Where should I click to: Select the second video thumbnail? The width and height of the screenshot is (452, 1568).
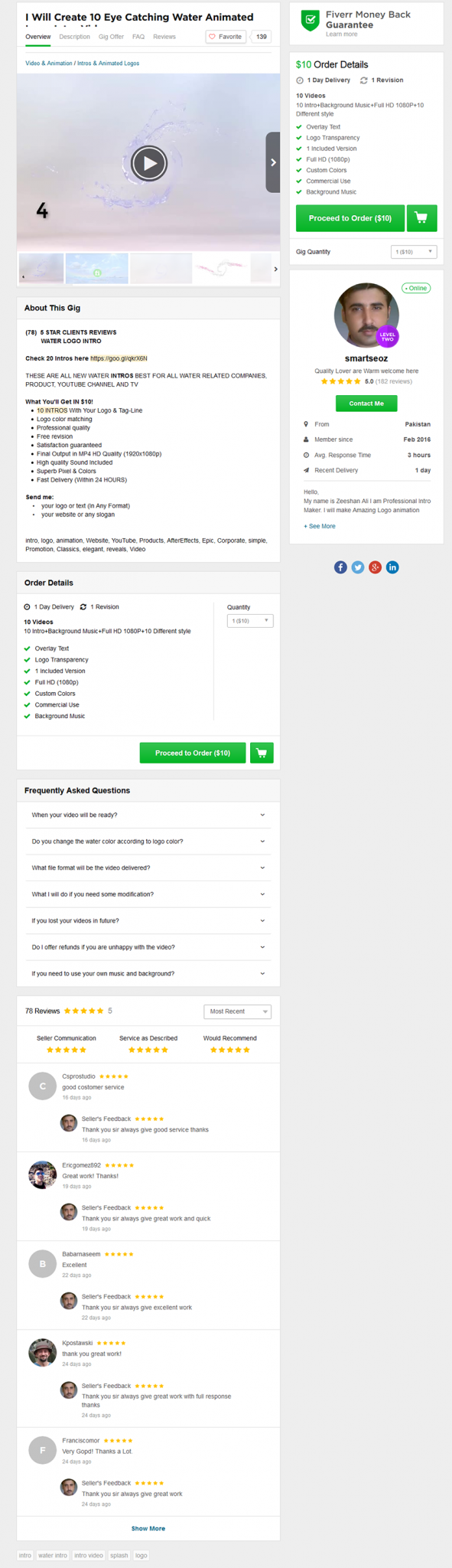[x=96, y=269]
